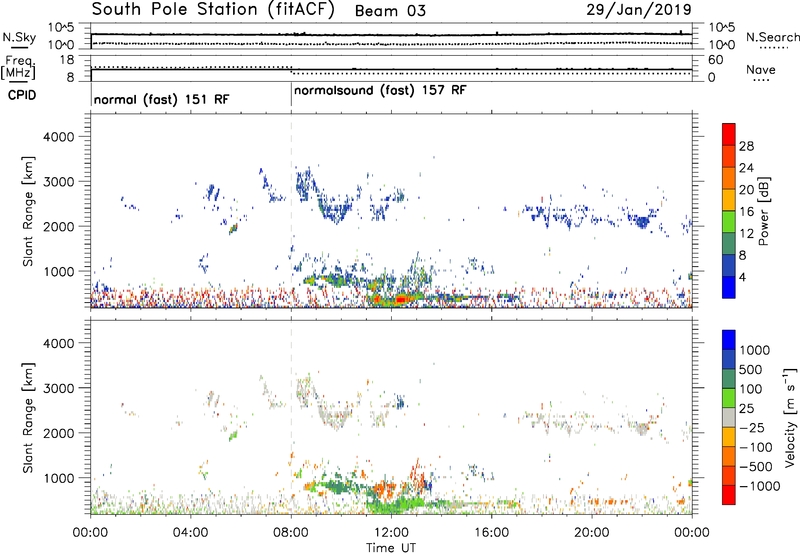This screenshot has width=800, height=554.
Task: Click the '-1000' velocity scale value
Action: click(759, 486)
